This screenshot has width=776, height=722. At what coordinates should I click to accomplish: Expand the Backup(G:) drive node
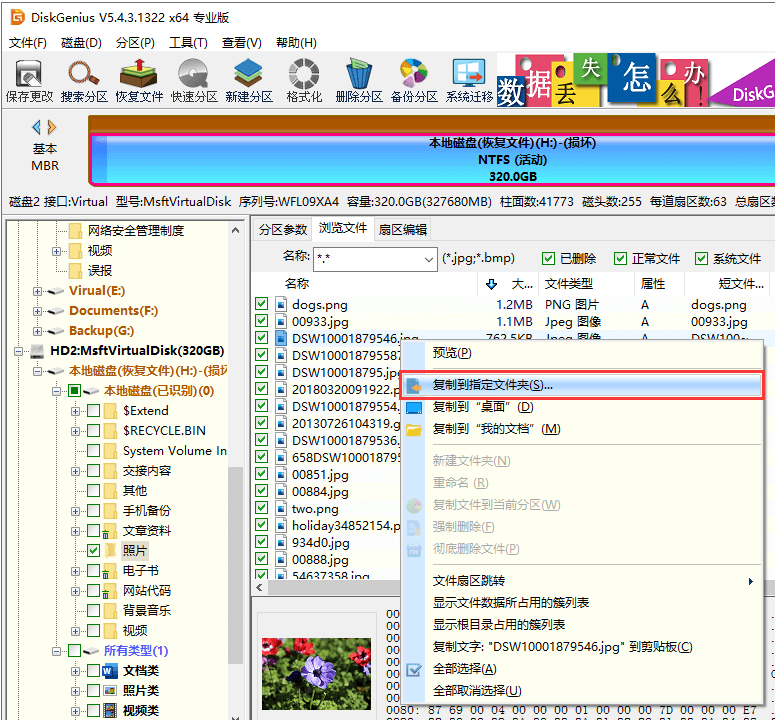click(38, 331)
